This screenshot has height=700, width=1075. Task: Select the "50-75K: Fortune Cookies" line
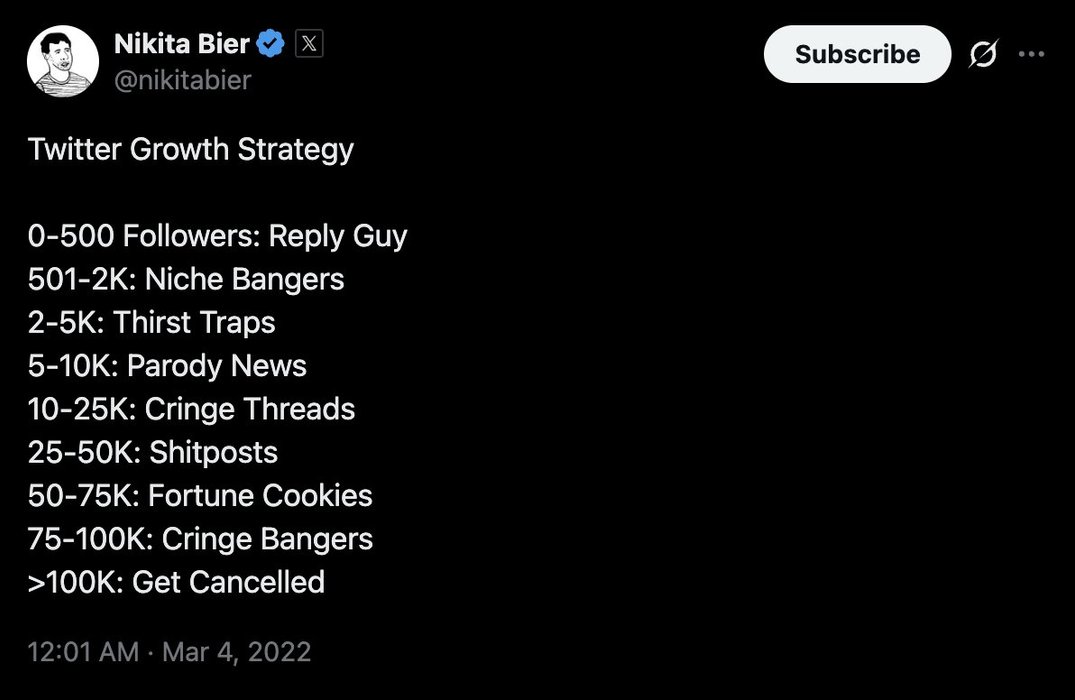pyautogui.click(x=200, y=495)
